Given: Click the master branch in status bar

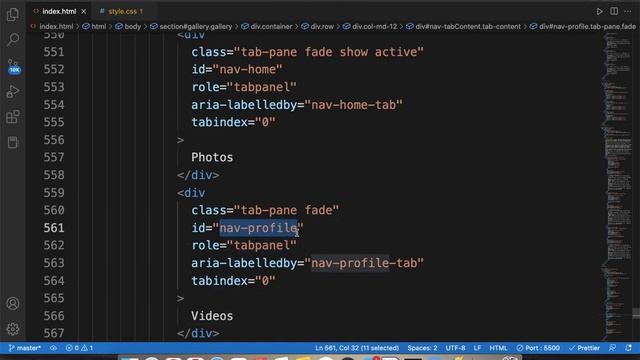Looking at the screenshot, I should 25,348.
